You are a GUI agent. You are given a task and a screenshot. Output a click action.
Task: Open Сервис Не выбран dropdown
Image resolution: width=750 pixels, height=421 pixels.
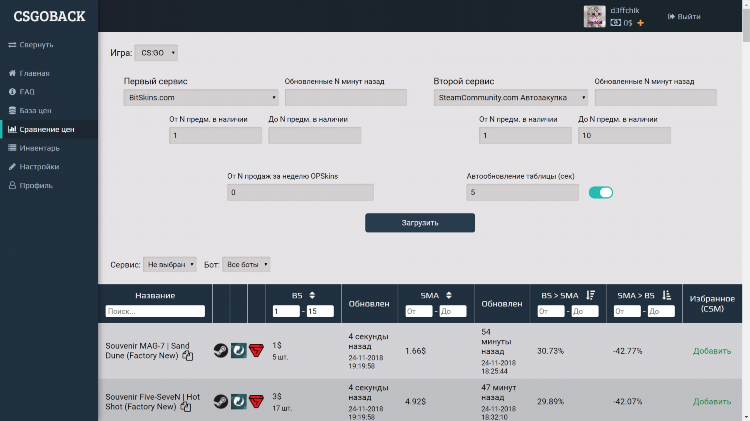(x=170, y=265)
